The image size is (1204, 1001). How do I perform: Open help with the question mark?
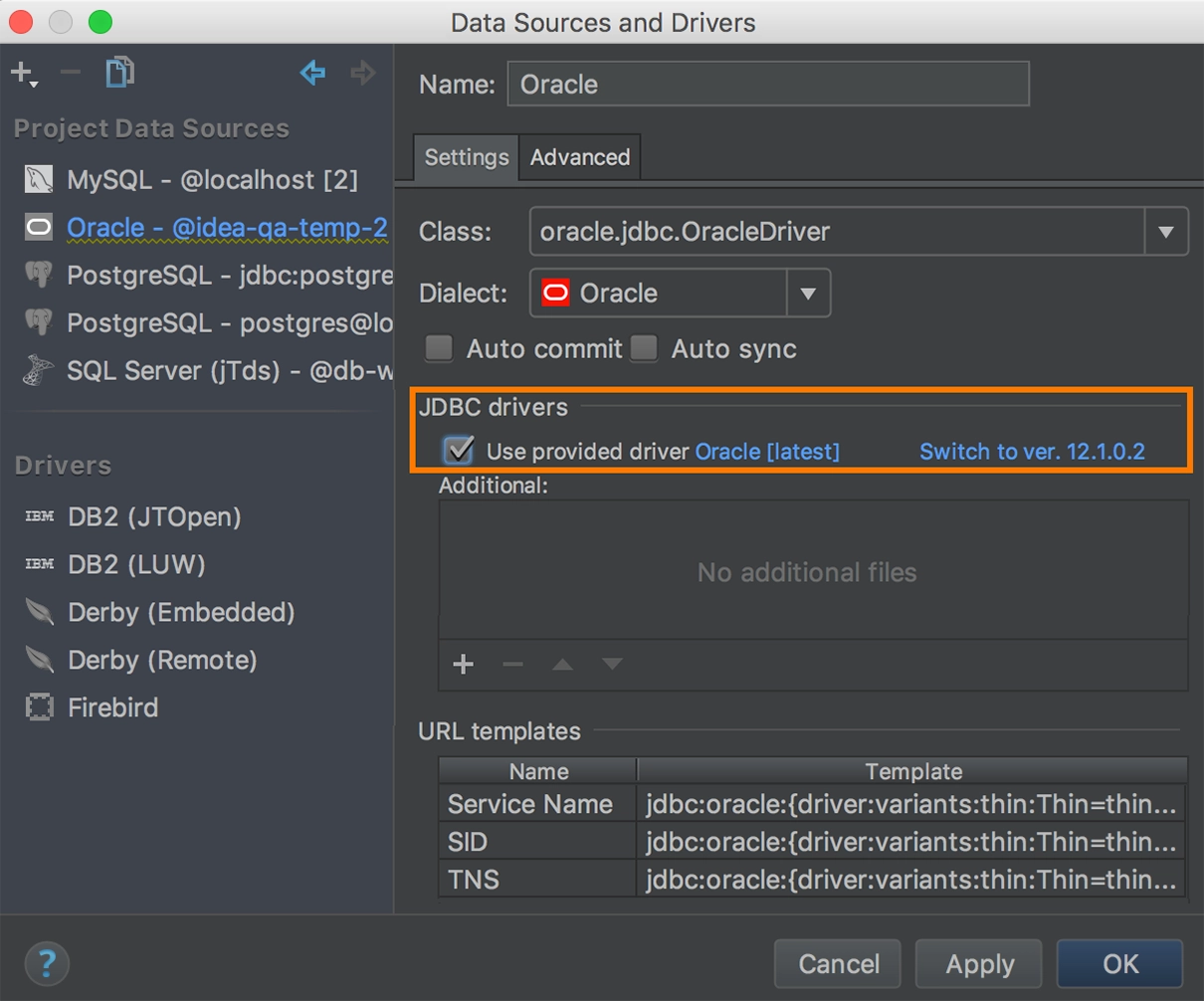tap(46, 963)
